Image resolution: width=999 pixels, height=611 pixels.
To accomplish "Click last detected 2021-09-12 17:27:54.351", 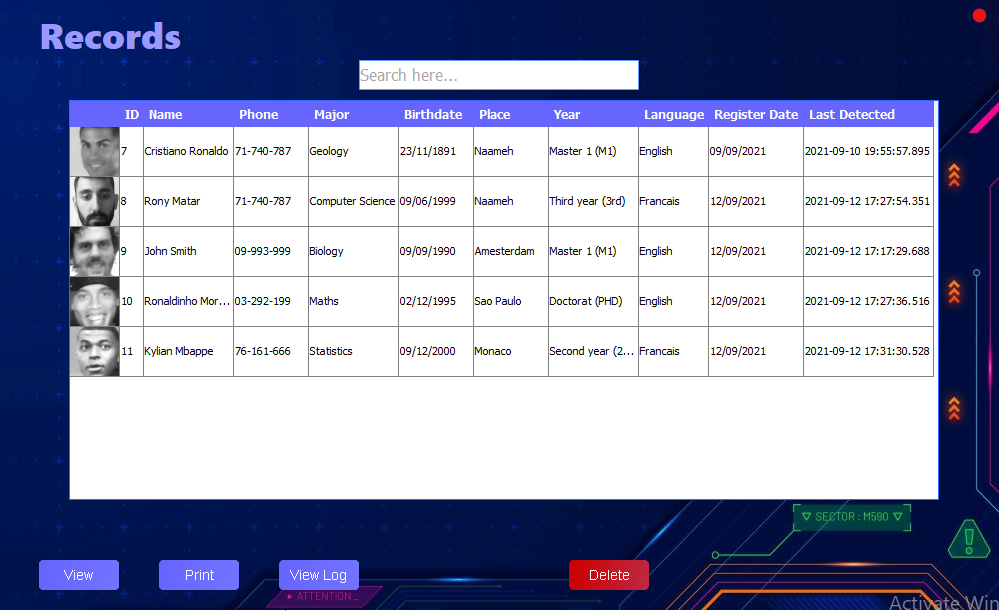I will [868, 201].
